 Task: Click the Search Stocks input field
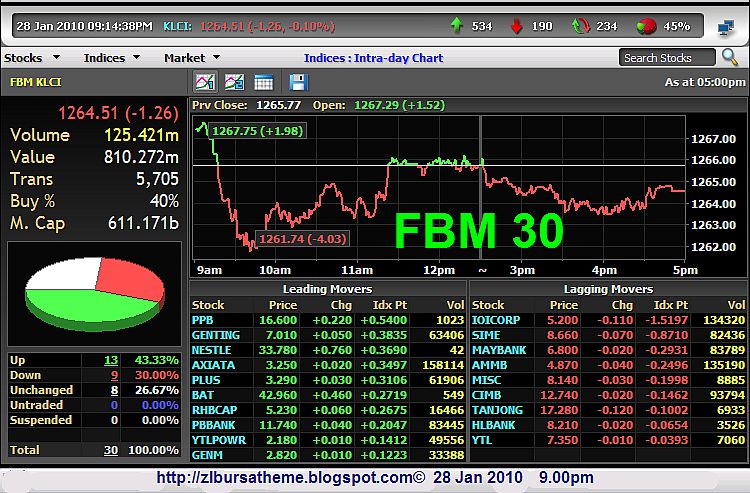pos(667,58)
